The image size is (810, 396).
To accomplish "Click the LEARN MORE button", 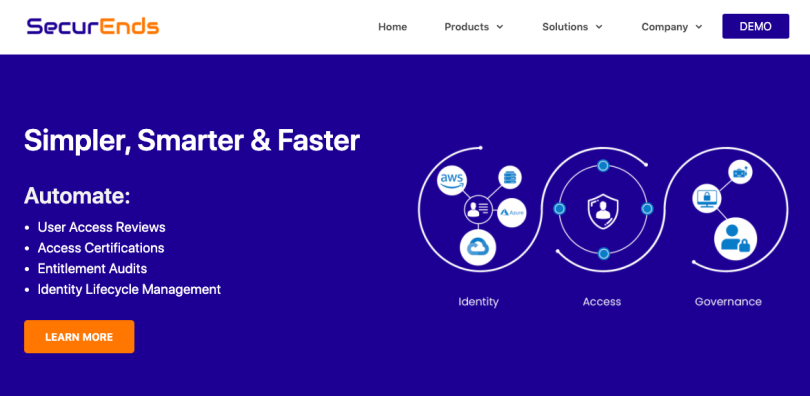I will point(79,337).
